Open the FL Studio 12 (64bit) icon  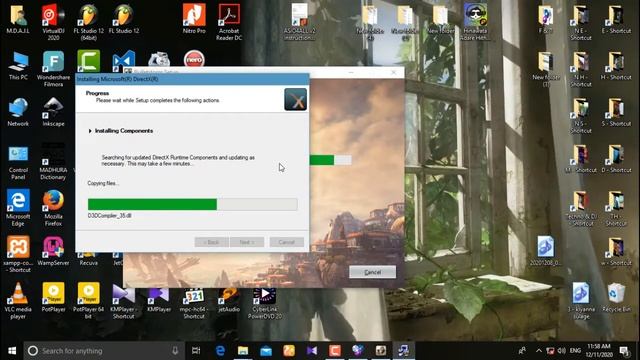click(88, 23)
